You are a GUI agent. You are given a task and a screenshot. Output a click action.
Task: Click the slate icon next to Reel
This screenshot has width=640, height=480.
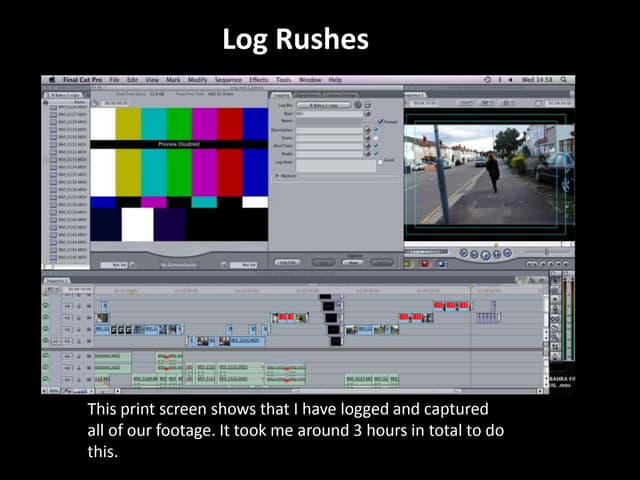click(x=367, y=114)
